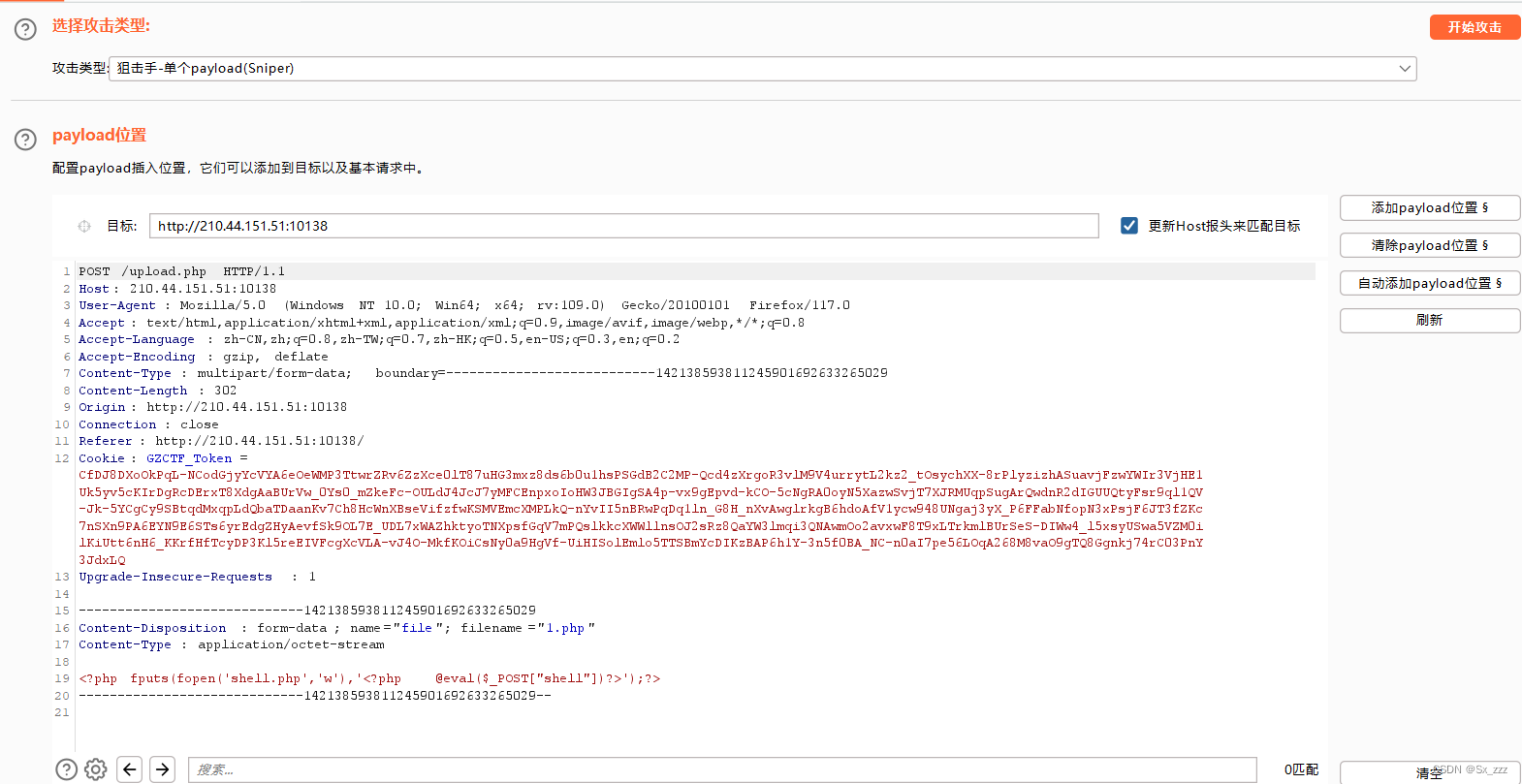This screenshot has width=1522, height=784.
Task: Open help for attack type selection
Action: (x=25, y=29)
